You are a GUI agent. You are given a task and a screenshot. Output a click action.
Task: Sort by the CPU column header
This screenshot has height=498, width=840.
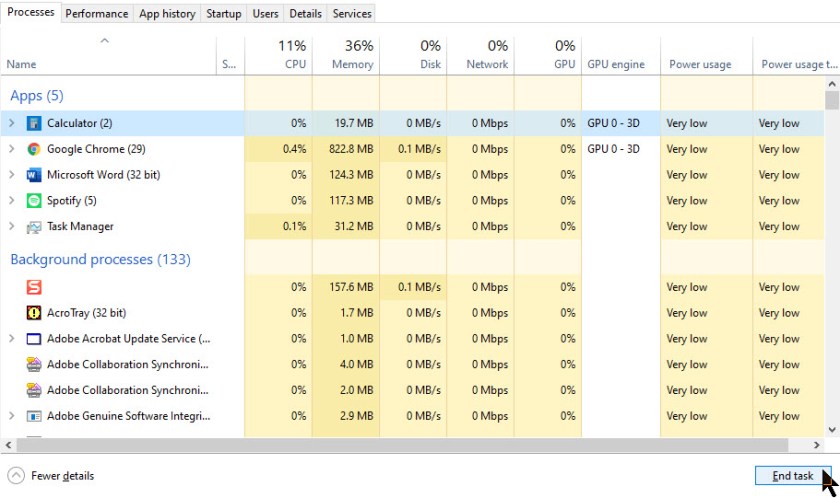point(278,55)
